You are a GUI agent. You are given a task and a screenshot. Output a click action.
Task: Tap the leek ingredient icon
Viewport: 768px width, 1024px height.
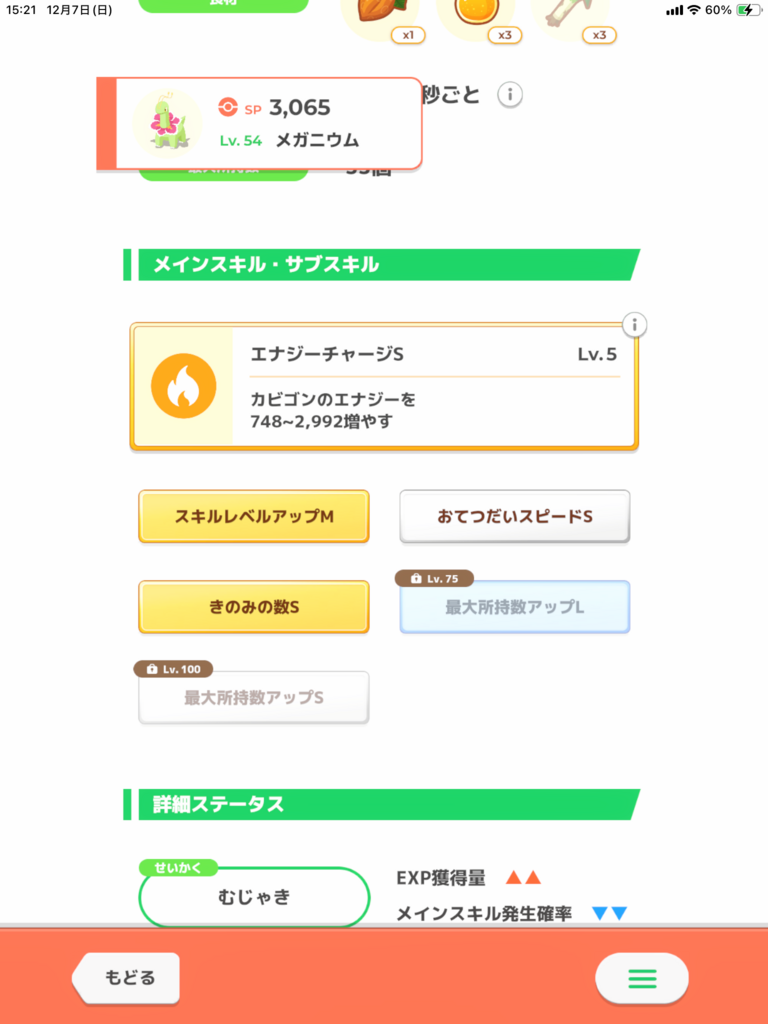click(x=570, y=12)
